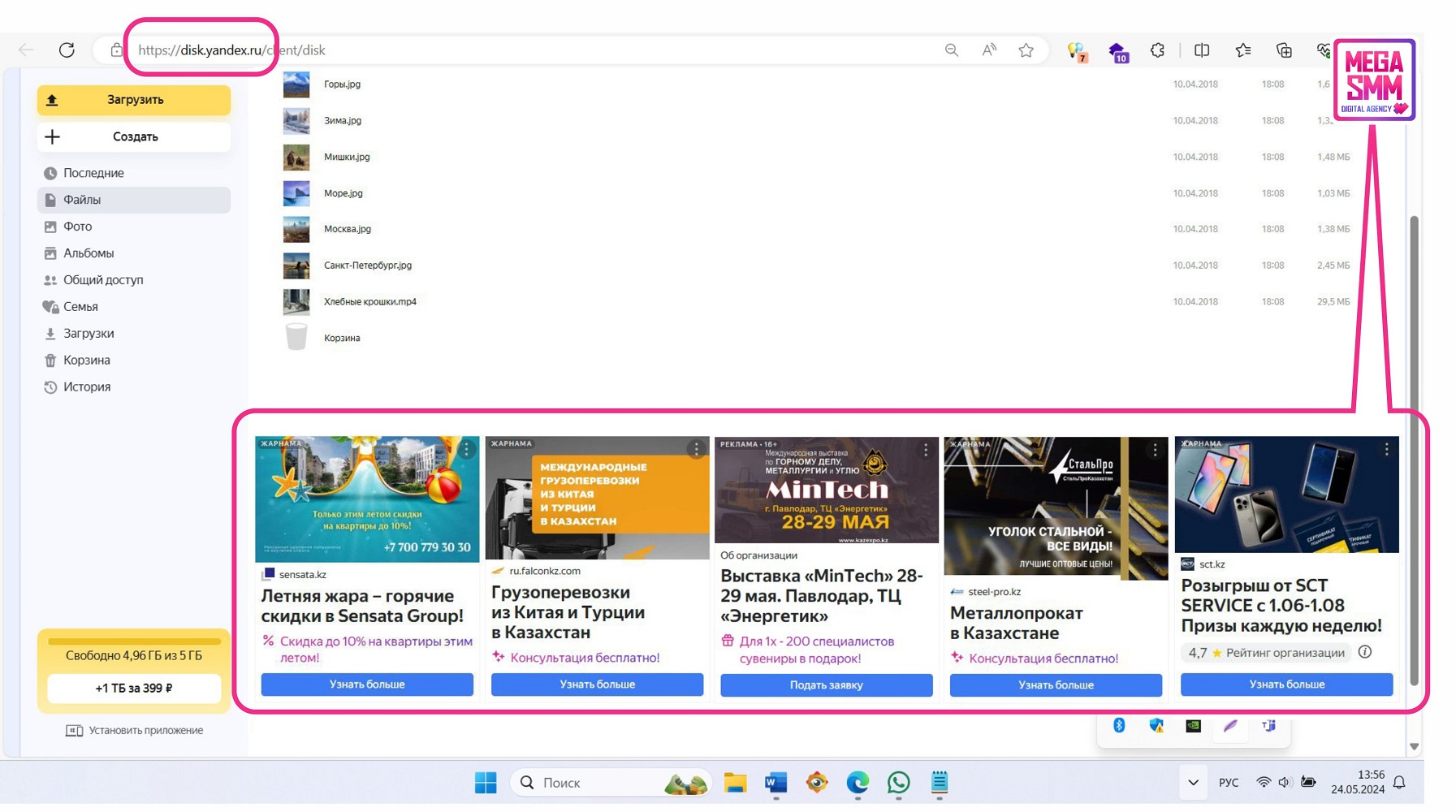1456x812 pixels.
Task: Open Семья family section
Action: point(80,307)
